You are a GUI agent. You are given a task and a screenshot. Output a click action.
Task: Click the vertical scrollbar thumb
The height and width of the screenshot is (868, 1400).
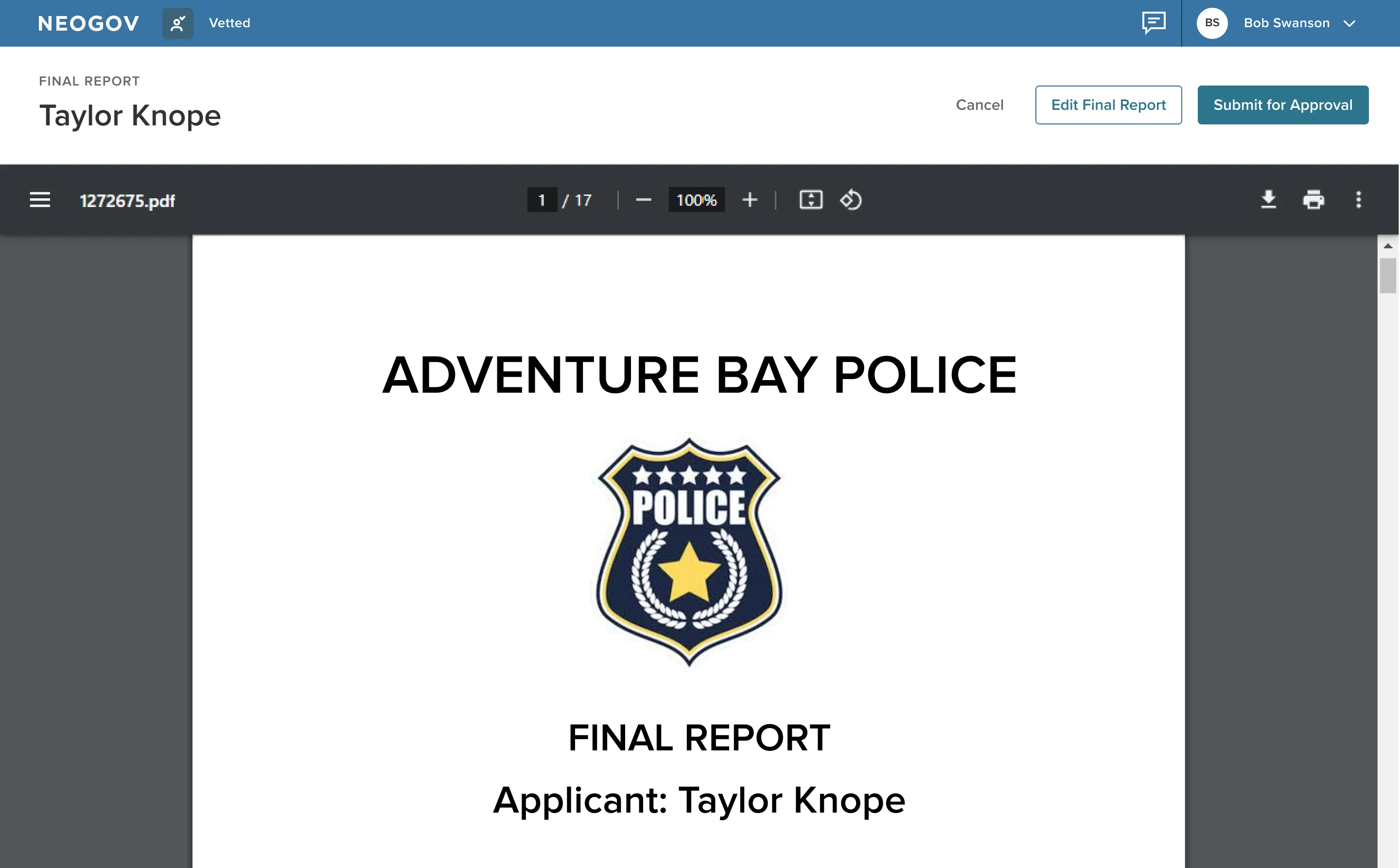click(x=1388, y=276)
